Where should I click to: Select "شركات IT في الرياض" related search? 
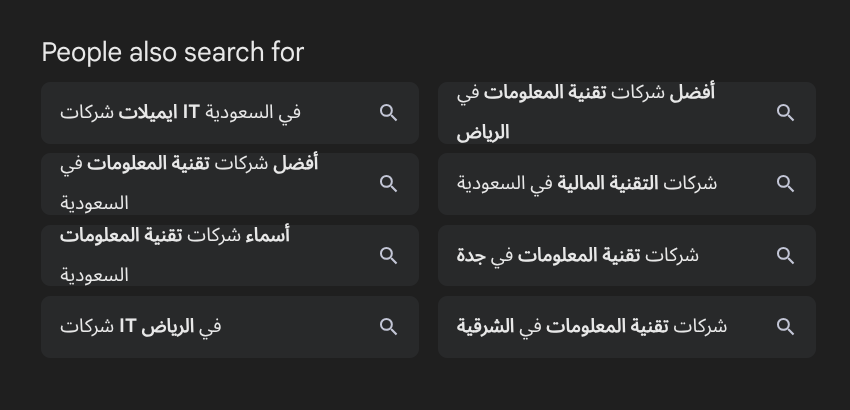140,327
